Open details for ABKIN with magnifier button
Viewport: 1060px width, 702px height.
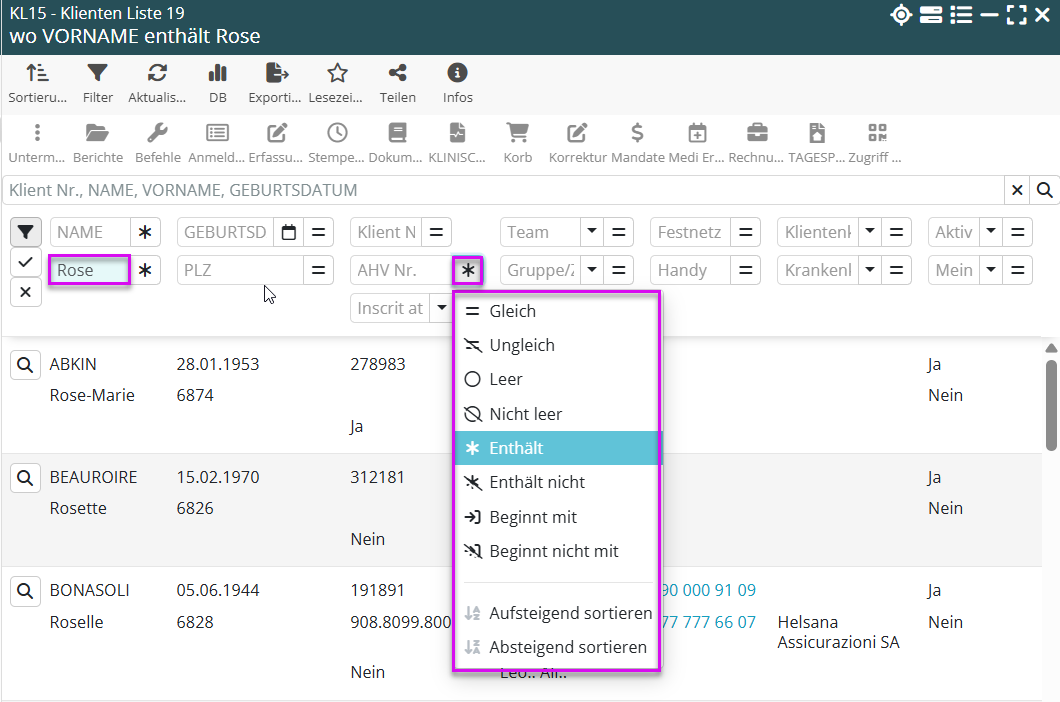click(x=26, y=365)
